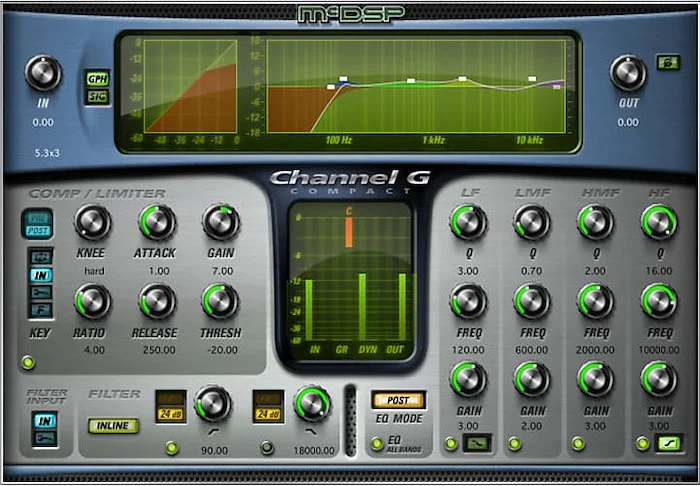This screenshot has height=486, width=700.
Task: Toggle the high-pass filter enable LED
Action: click(172, 447)
